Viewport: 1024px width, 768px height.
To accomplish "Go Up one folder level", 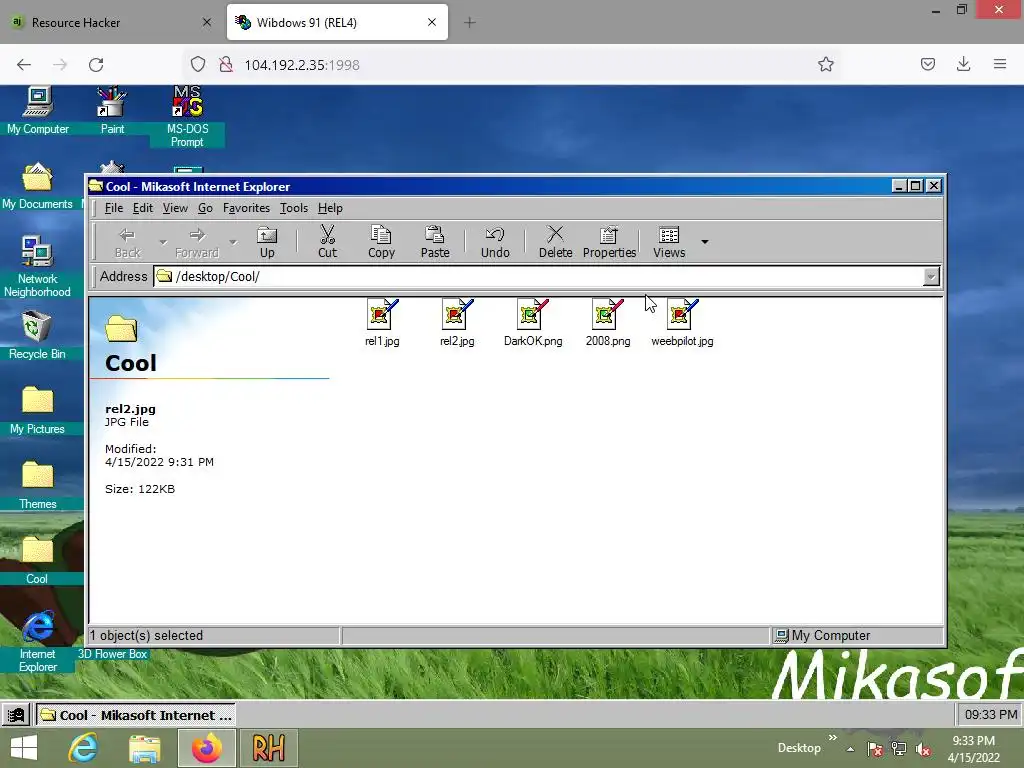I will [x=267, y=242].
